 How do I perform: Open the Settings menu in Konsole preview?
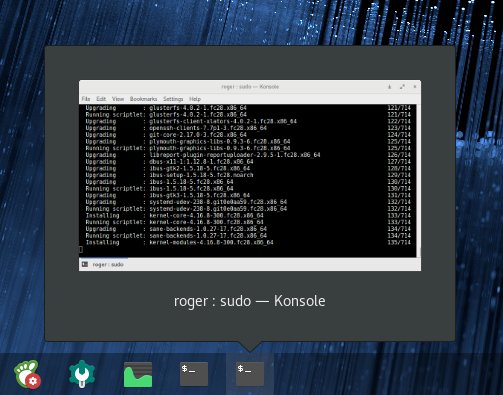[x=173, y=99]
